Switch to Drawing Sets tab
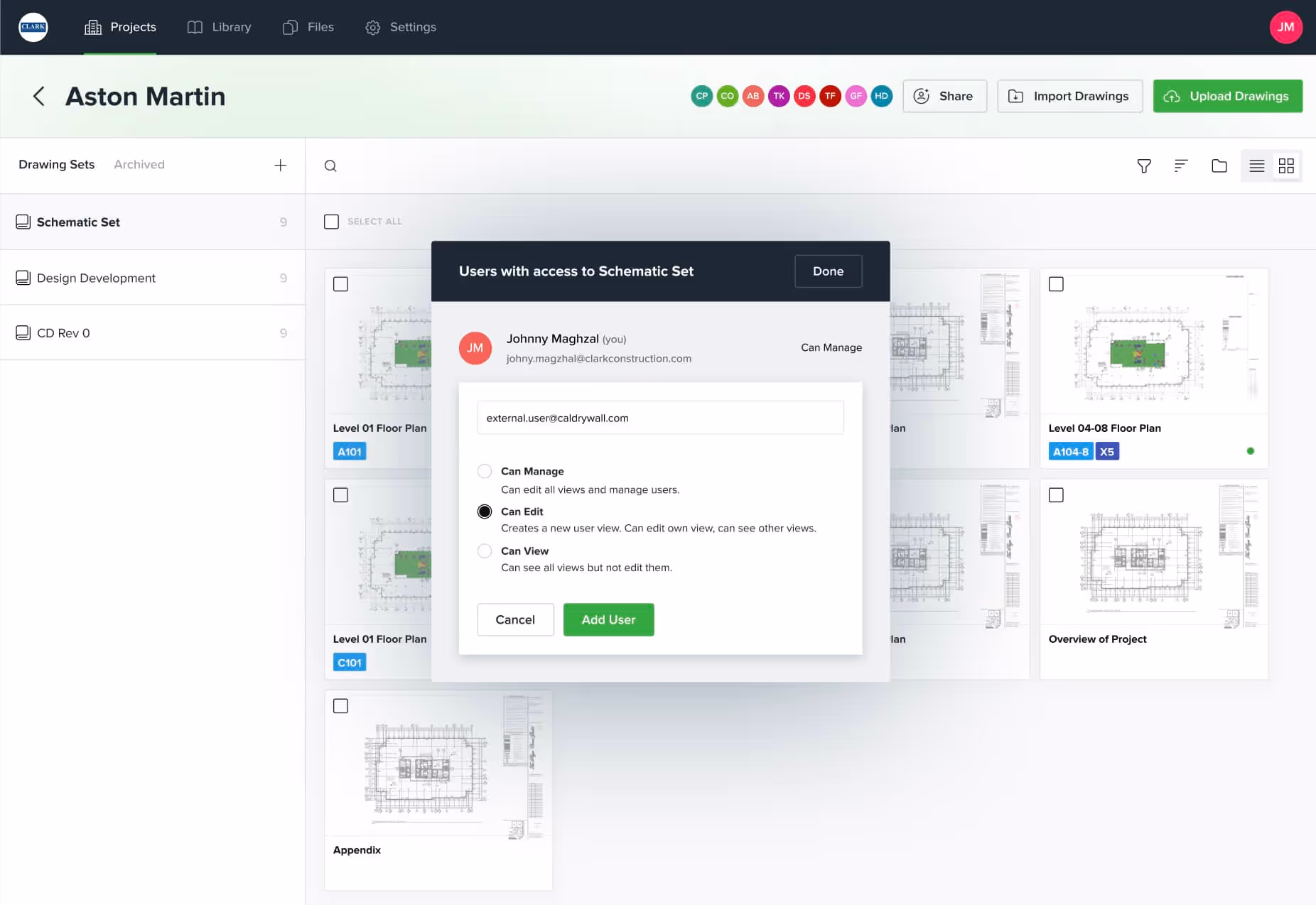This screenshot has width=1316, height=905. (56, 164)
